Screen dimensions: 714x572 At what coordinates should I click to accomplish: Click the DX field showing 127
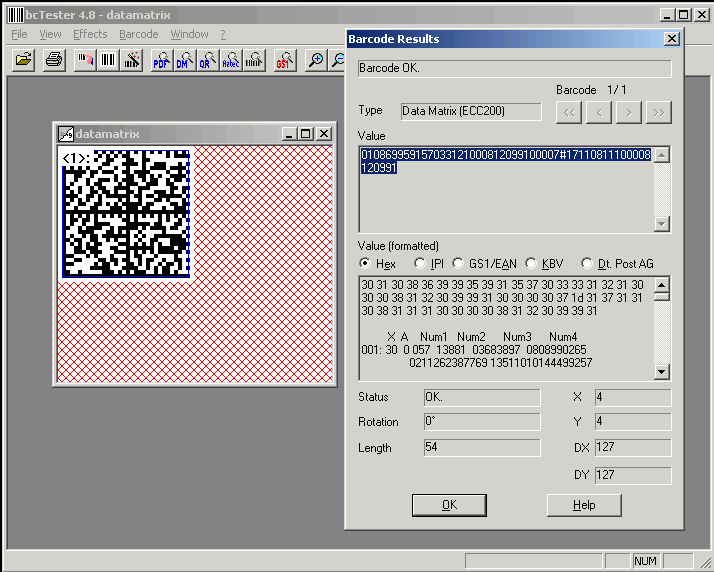633,447
